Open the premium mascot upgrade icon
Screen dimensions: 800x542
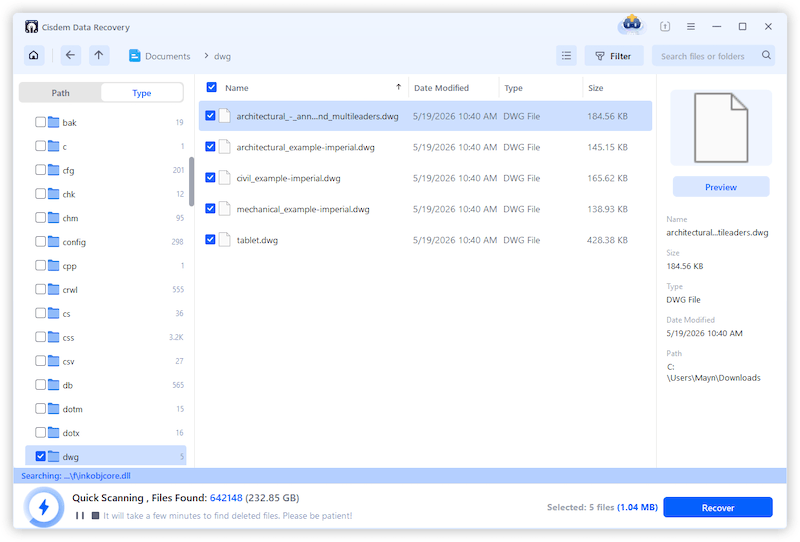pyautogui.click(x=632, y=24)
